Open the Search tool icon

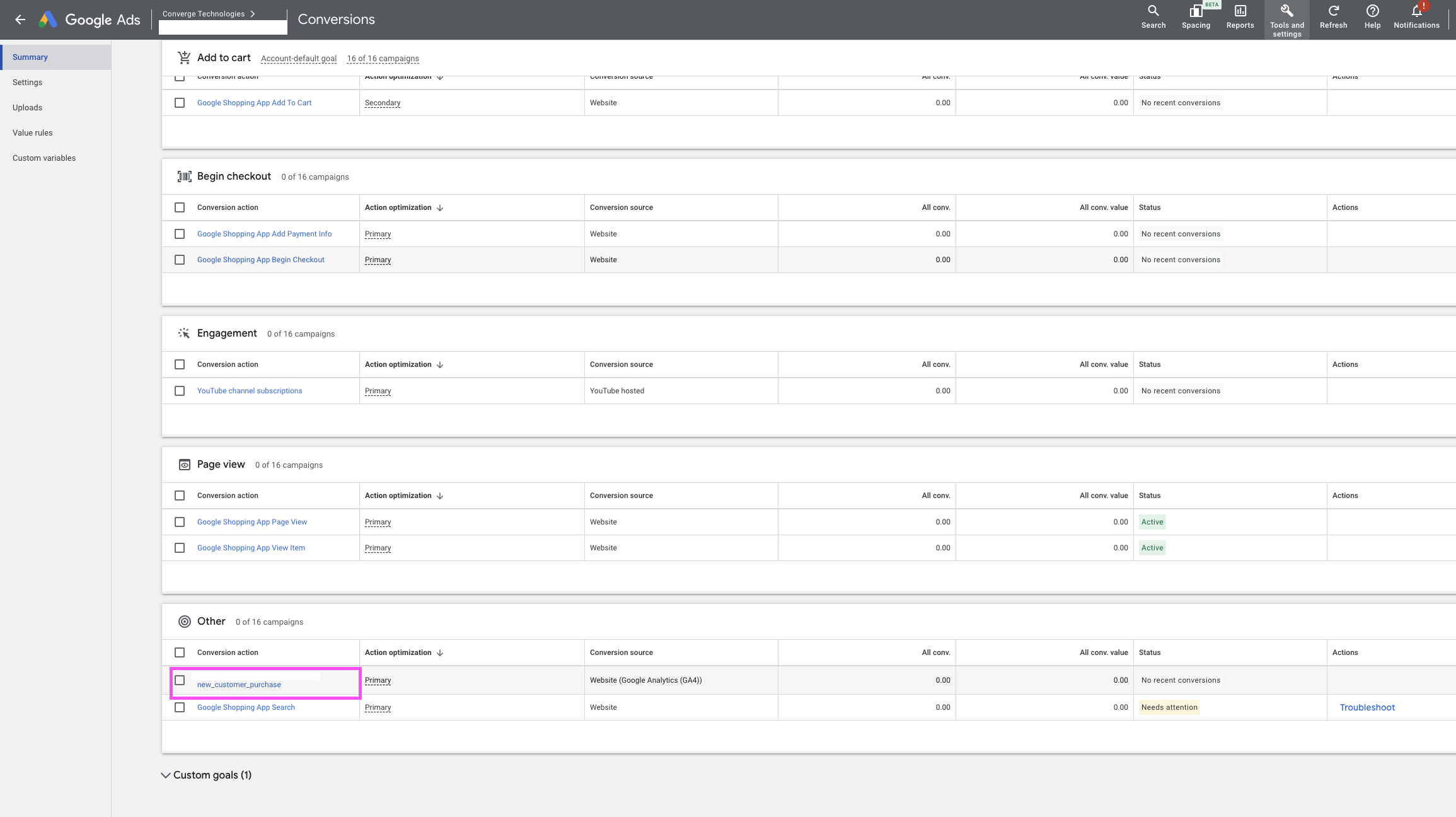coord(1153,11)
